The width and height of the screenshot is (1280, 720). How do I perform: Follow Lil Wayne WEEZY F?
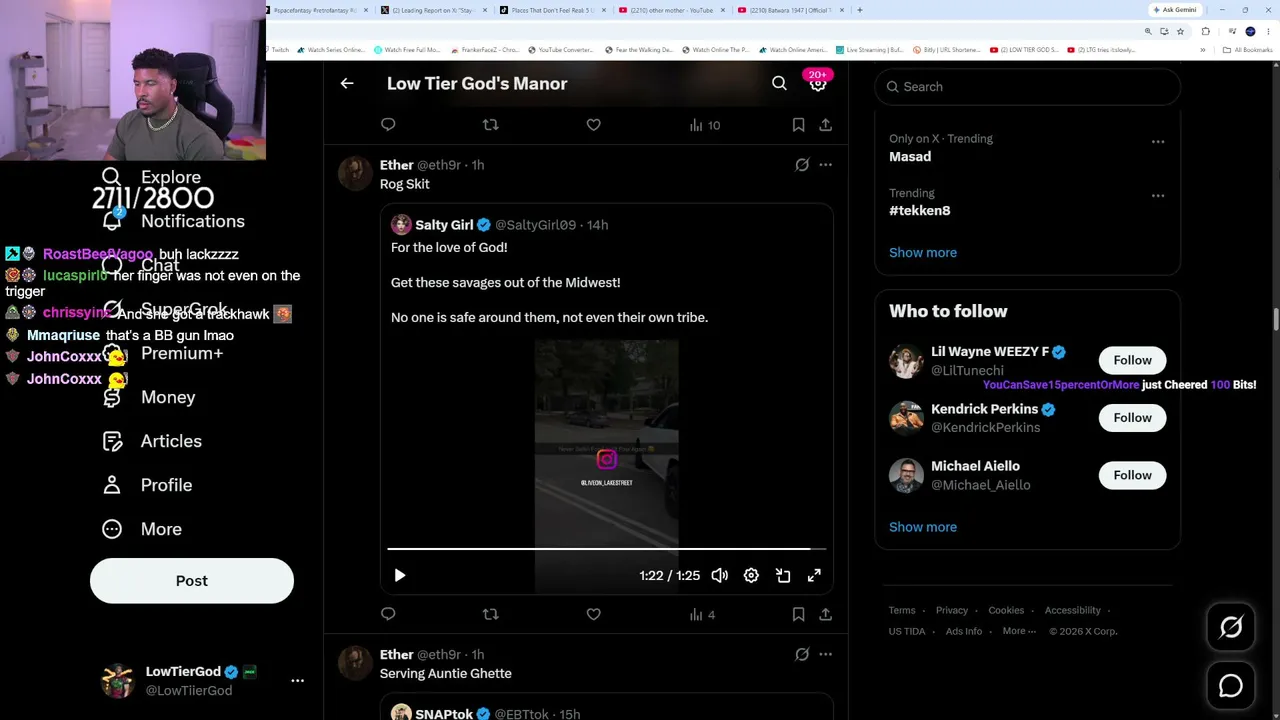point(1132,360)
